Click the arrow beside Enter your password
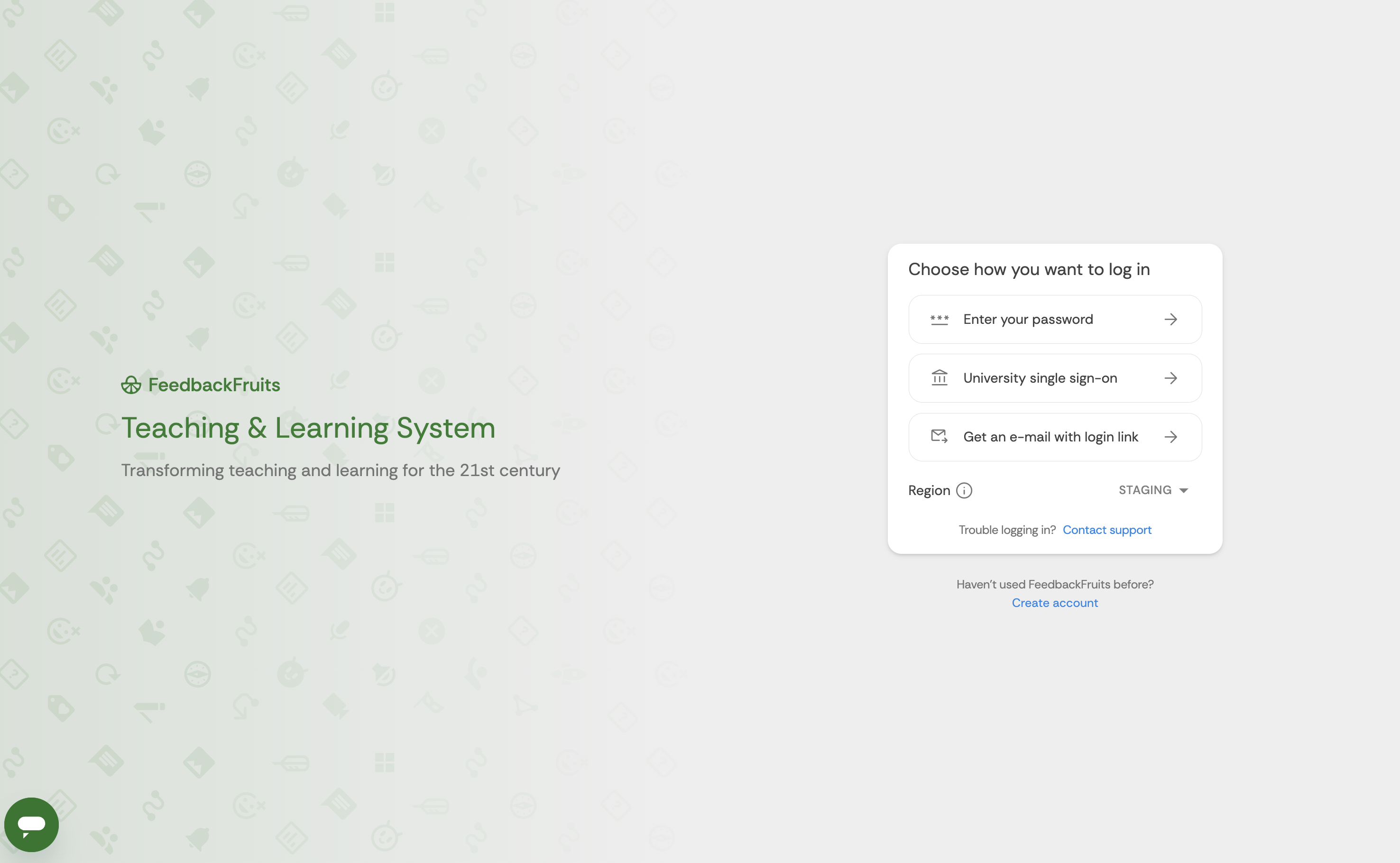 1170,320
